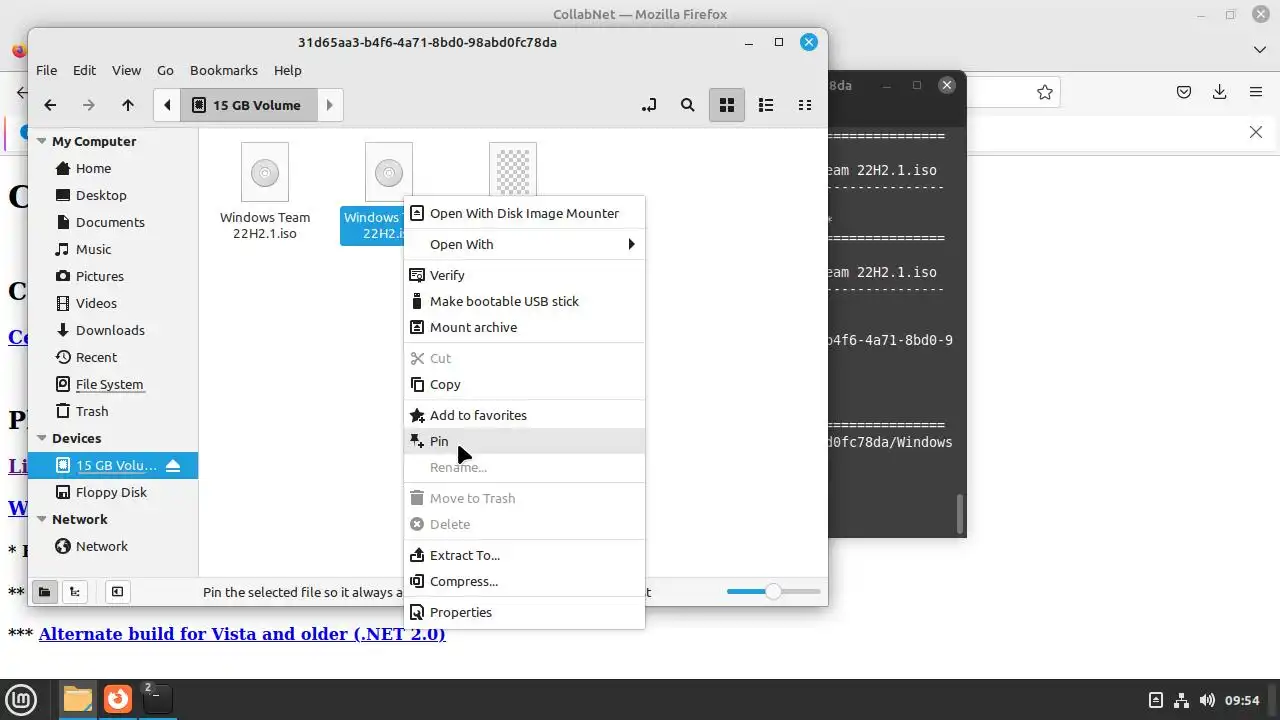Open Videos in sidebar
Screen dimensions: 1280x720
coord(96,303)
